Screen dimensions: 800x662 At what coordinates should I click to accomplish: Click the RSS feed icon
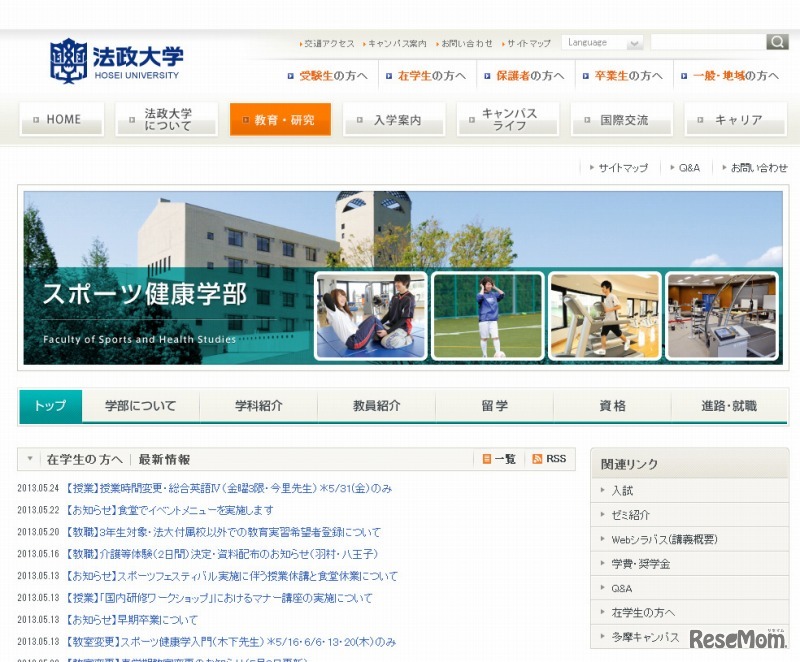[539, 458]
